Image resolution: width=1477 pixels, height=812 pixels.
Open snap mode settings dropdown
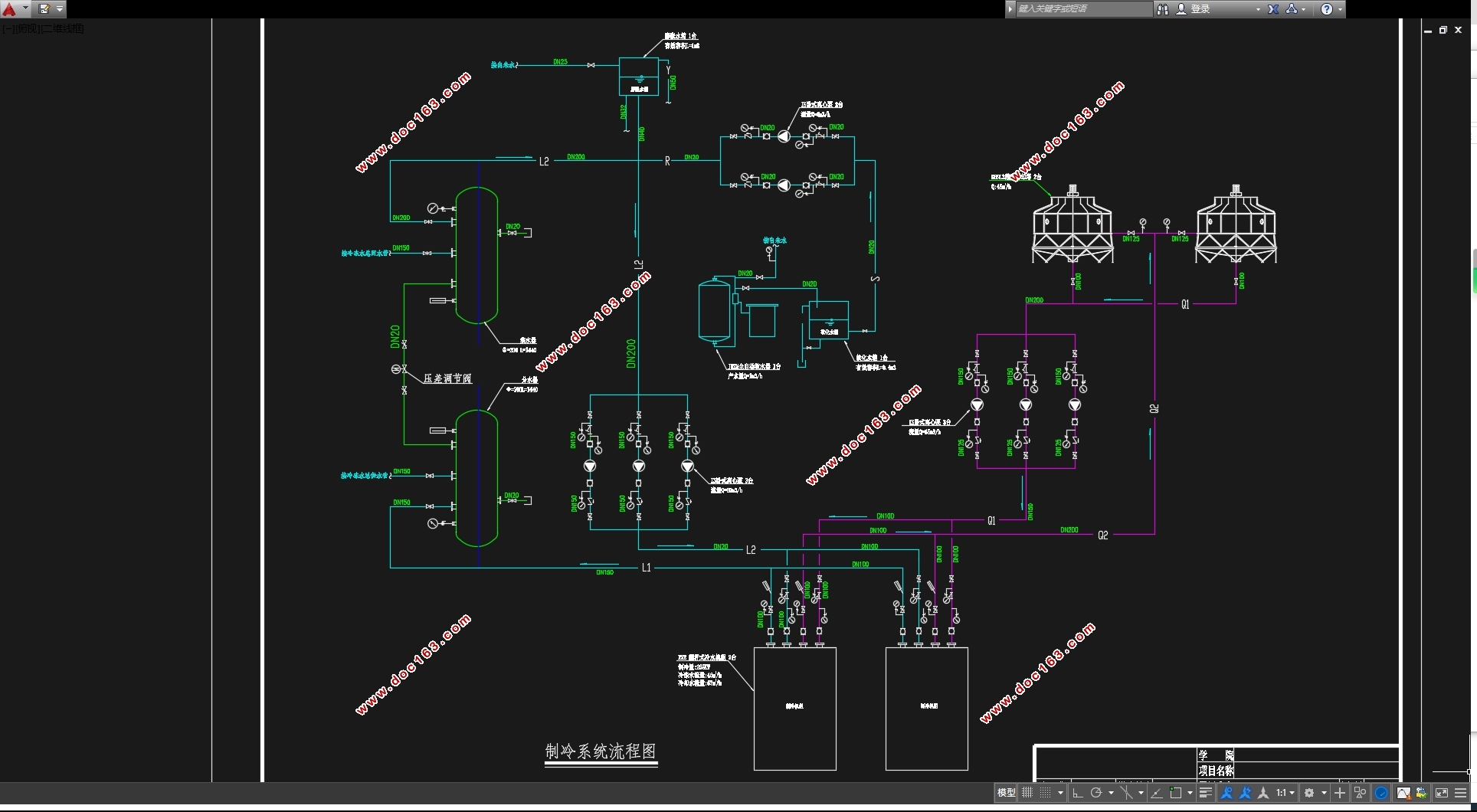tap(1060, 793)
